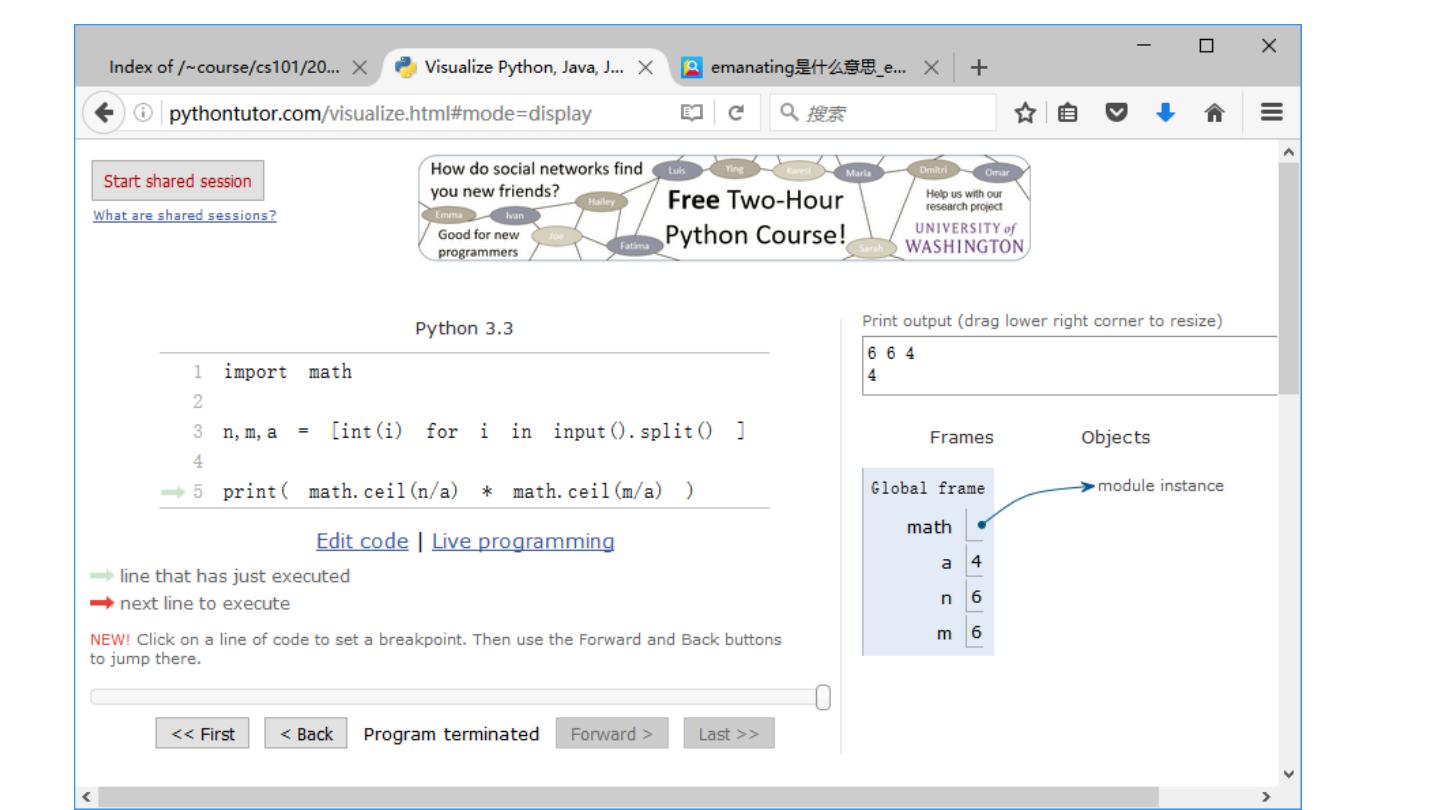Open the What are shared sessions link

click(x=185, y=215)
